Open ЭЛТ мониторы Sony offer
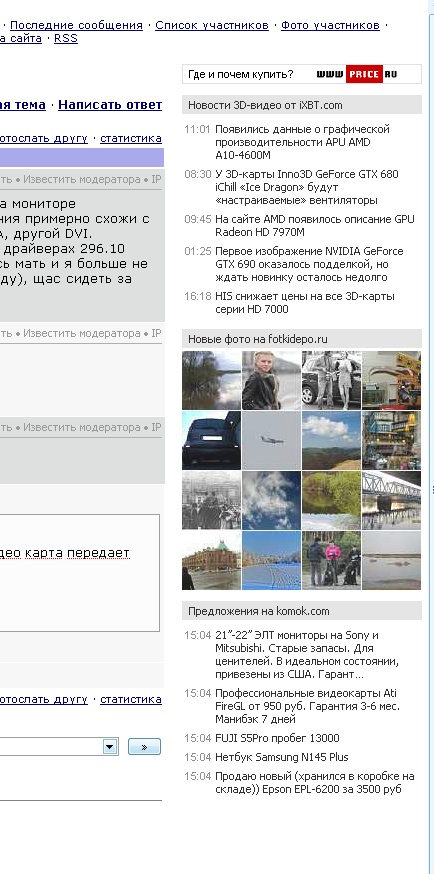 pyautogui.click(x=306, y=655)
